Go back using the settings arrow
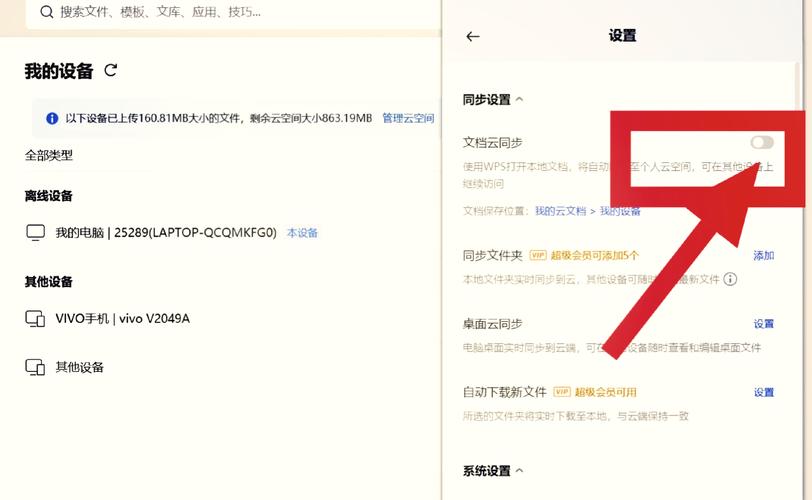812x500 pixels. pos(473,36)
